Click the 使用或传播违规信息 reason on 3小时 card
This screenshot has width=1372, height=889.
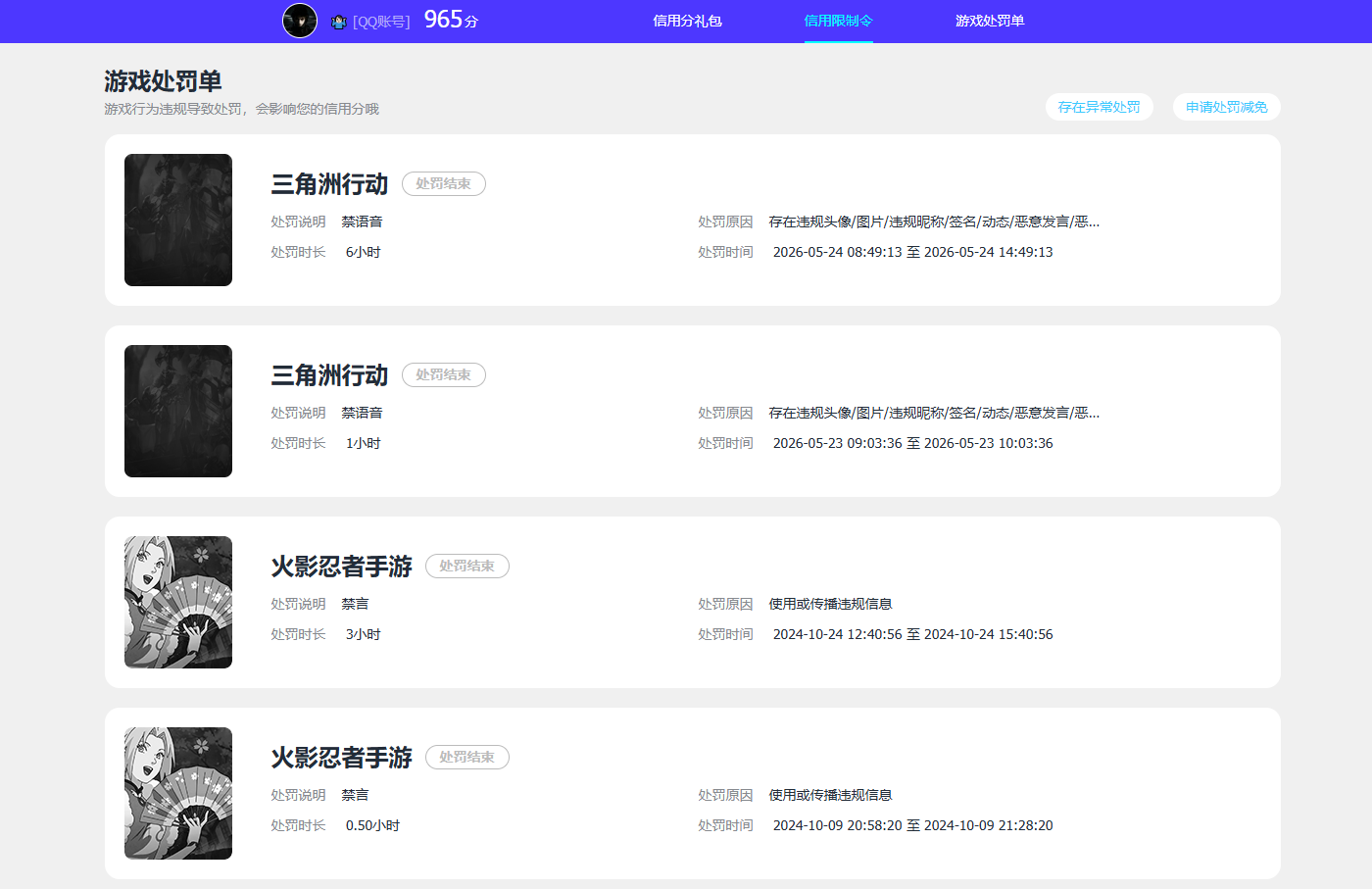tap(831, 604)
